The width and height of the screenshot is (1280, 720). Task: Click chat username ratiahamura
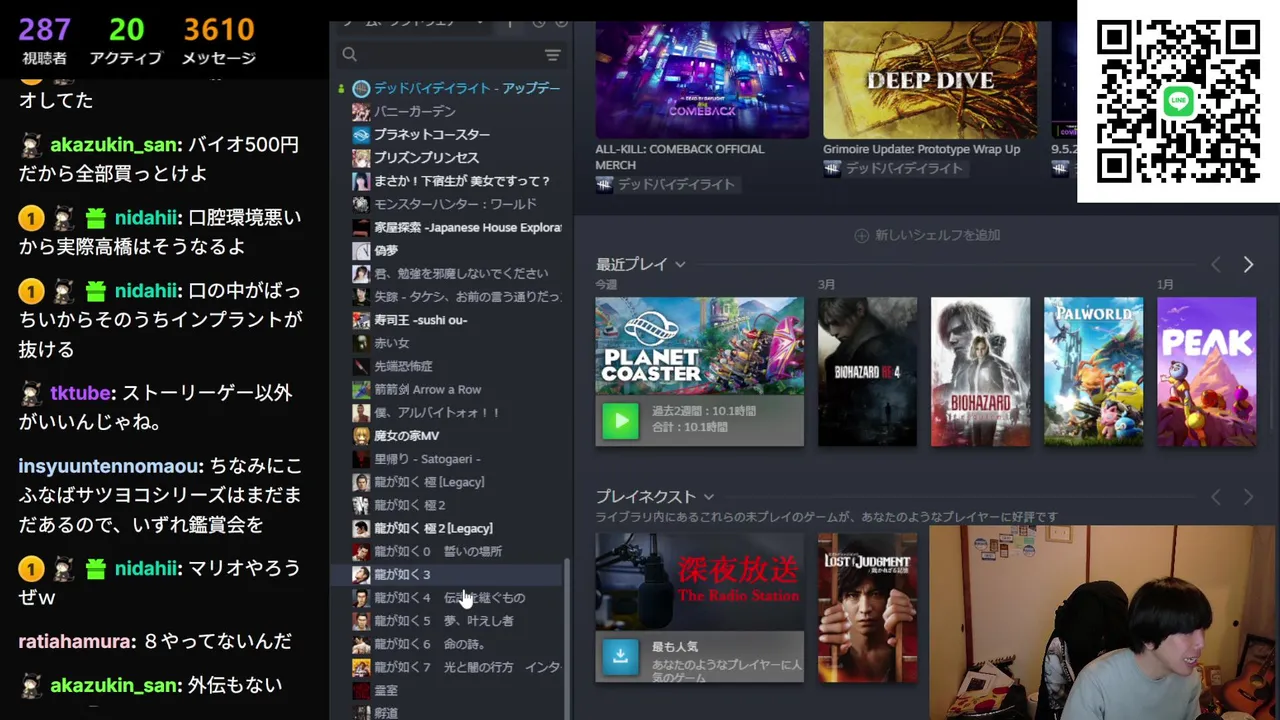74,641
